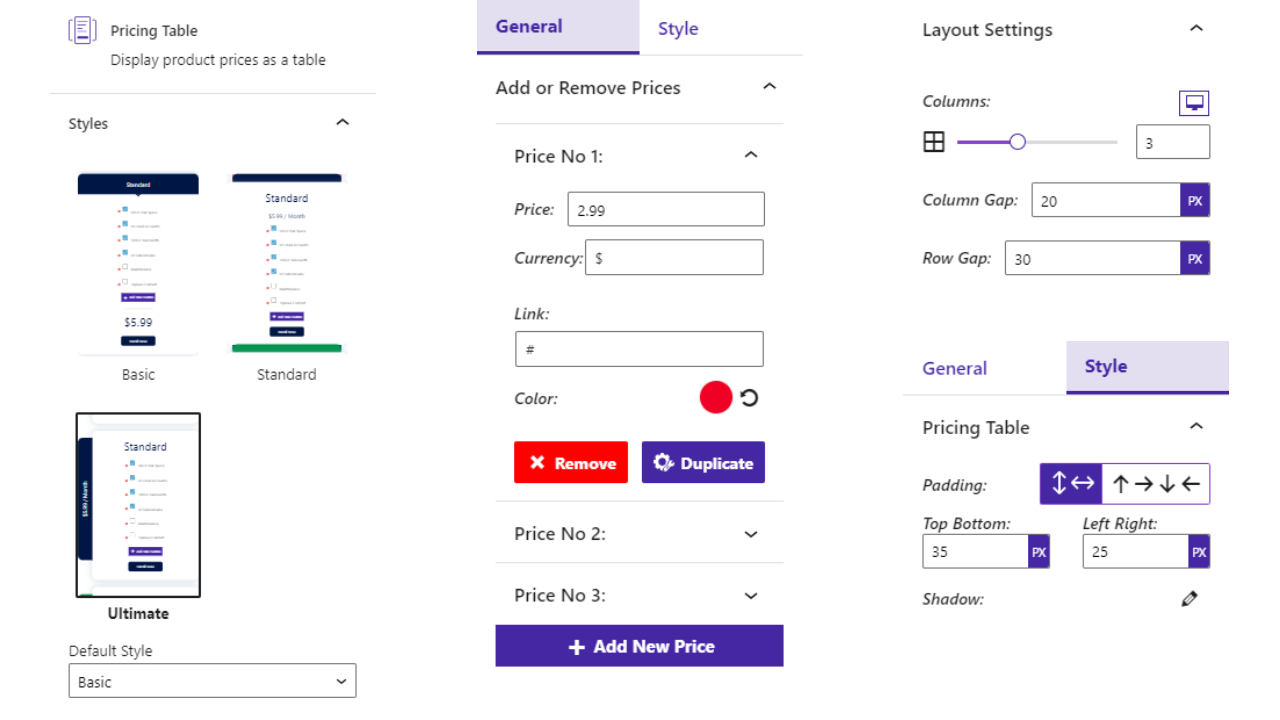Reset the price color with the reset icon
Screen dimensions: 1280x720
pyautogui.click(x=749, y=398)
